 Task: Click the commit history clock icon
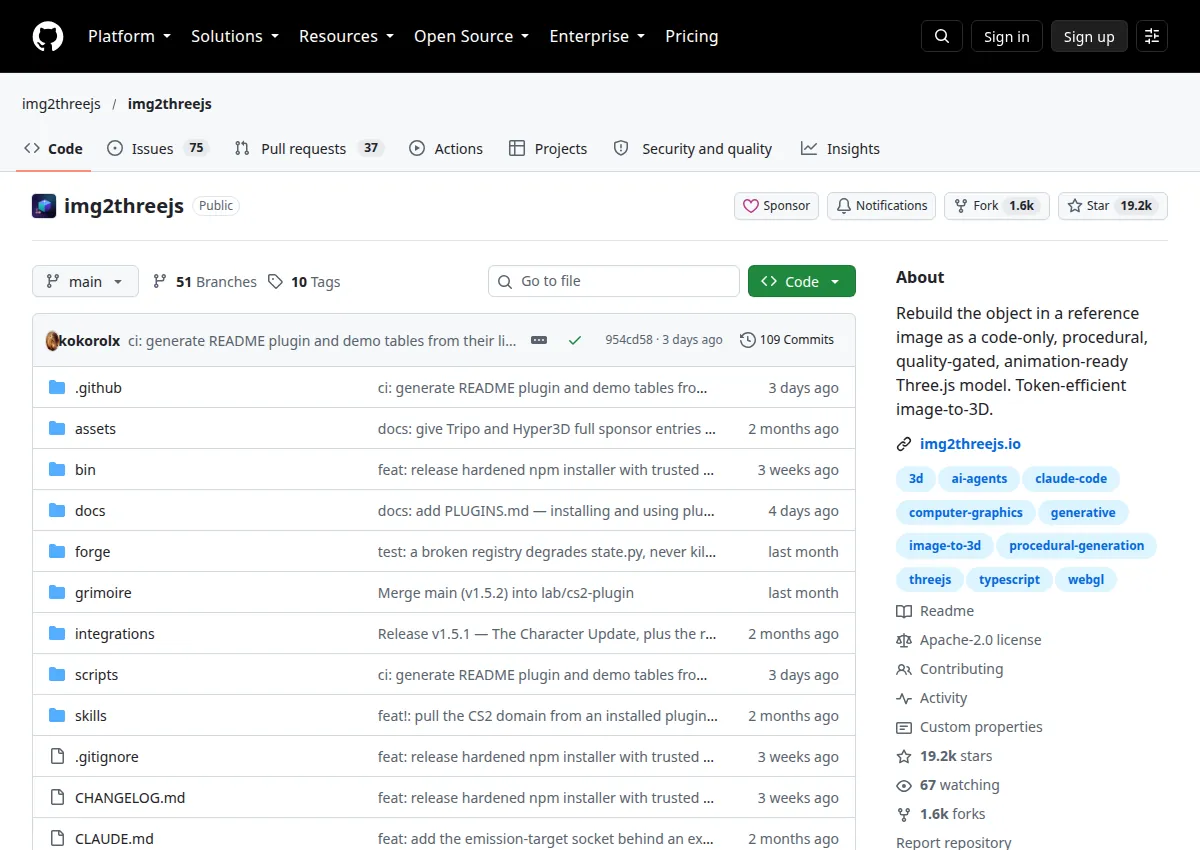(747, 340)
